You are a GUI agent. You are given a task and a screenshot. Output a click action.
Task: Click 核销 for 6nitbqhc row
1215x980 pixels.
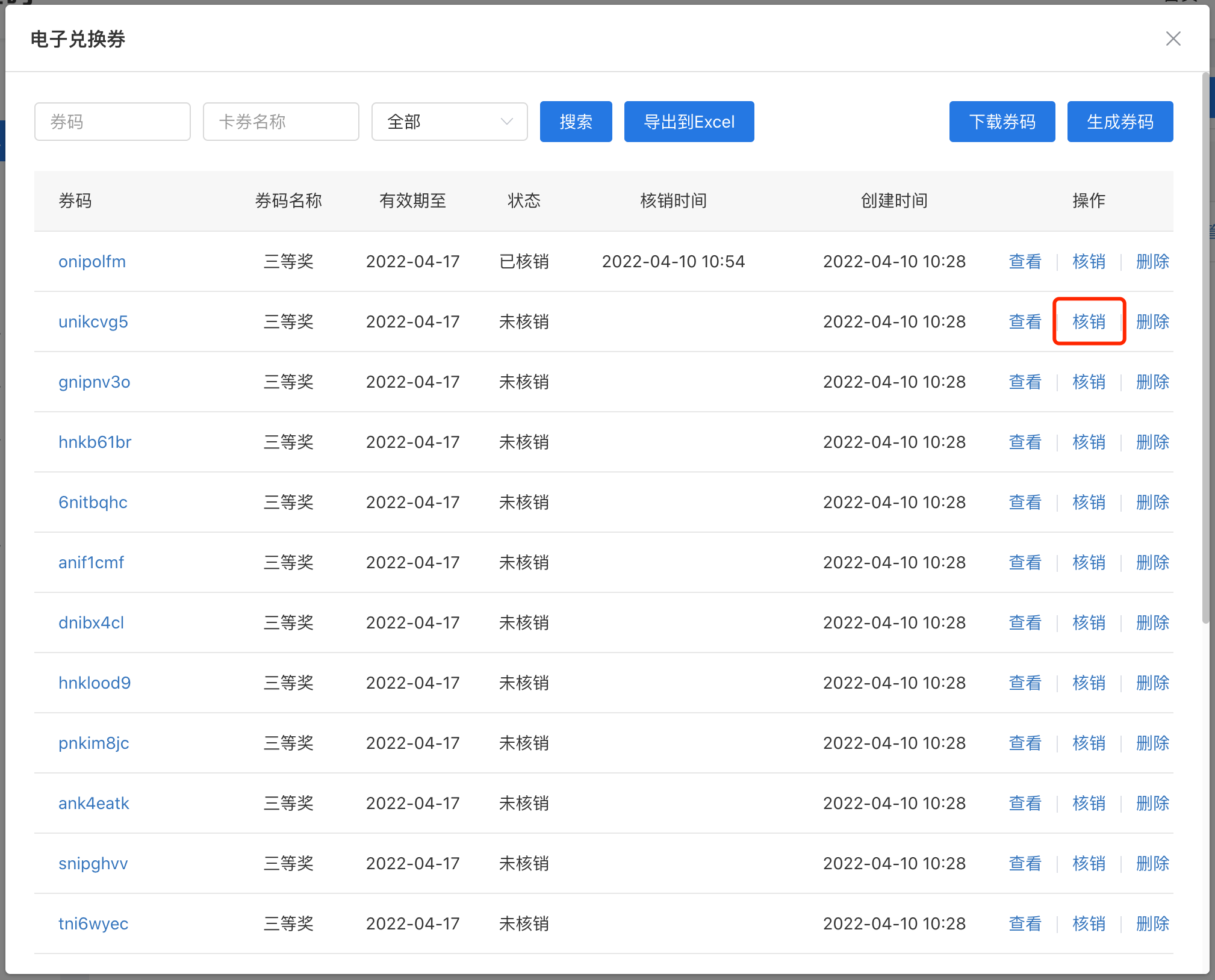[1089, 502]
